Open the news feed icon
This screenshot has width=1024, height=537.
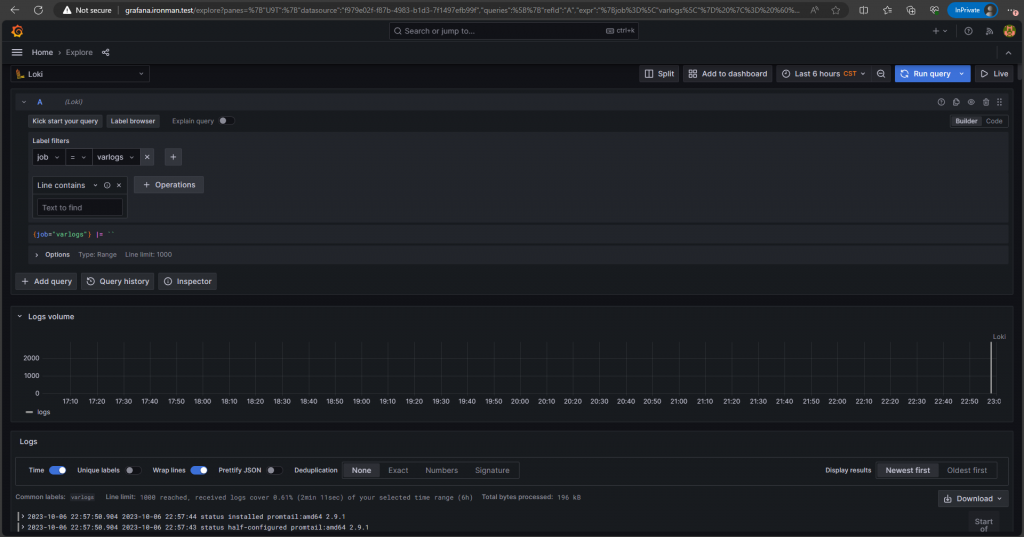[989, 31]
